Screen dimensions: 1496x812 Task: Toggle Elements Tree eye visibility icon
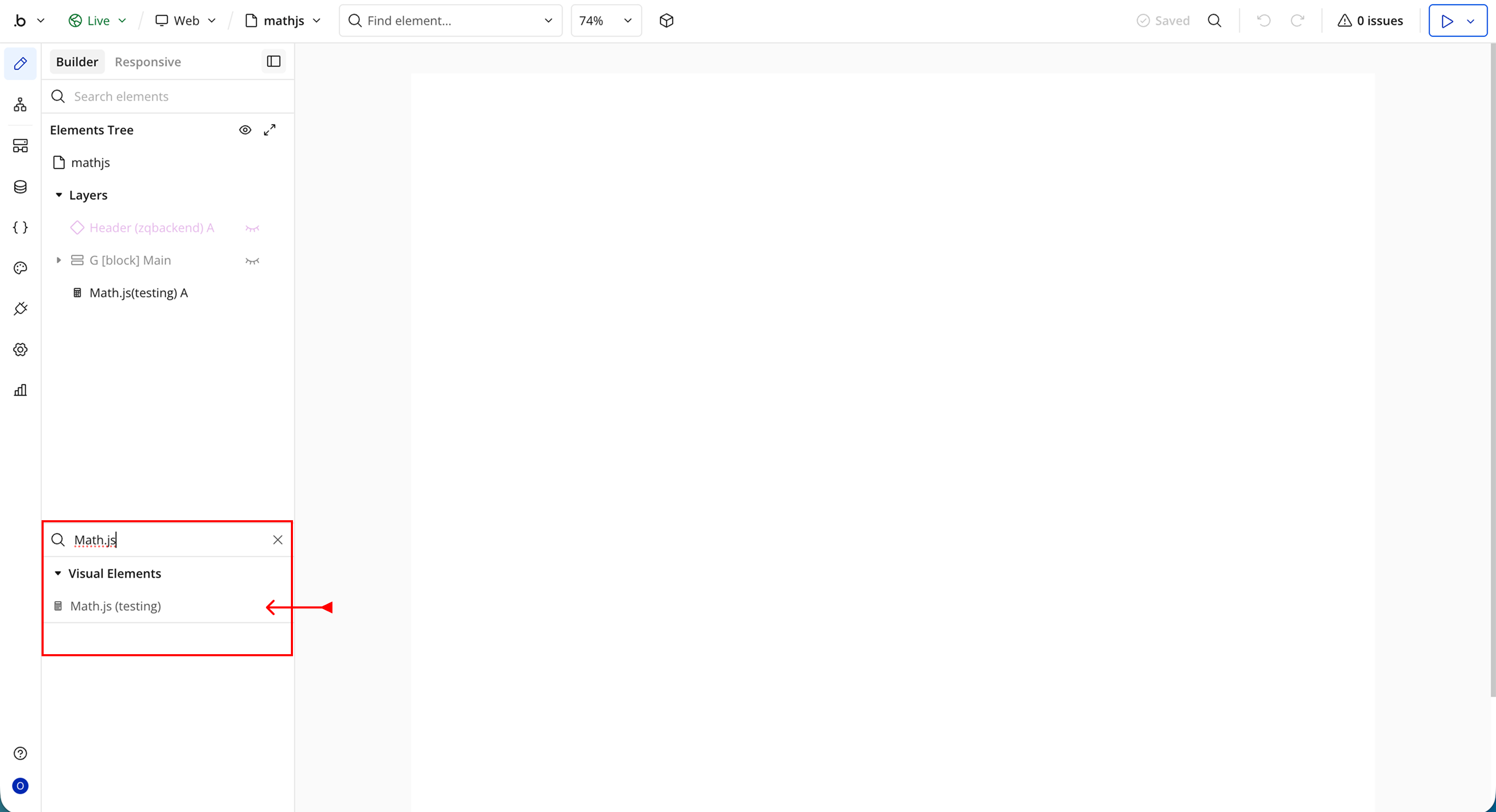pos(245,130)
